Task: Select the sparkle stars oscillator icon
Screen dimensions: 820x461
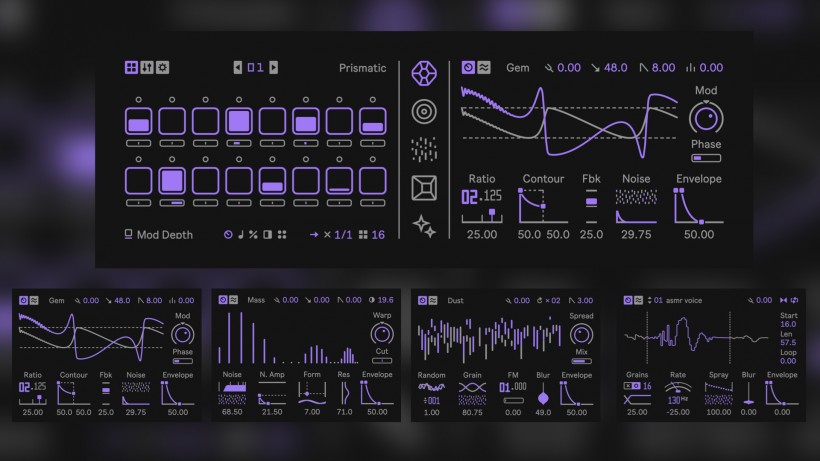Action: tap(424, 227)
